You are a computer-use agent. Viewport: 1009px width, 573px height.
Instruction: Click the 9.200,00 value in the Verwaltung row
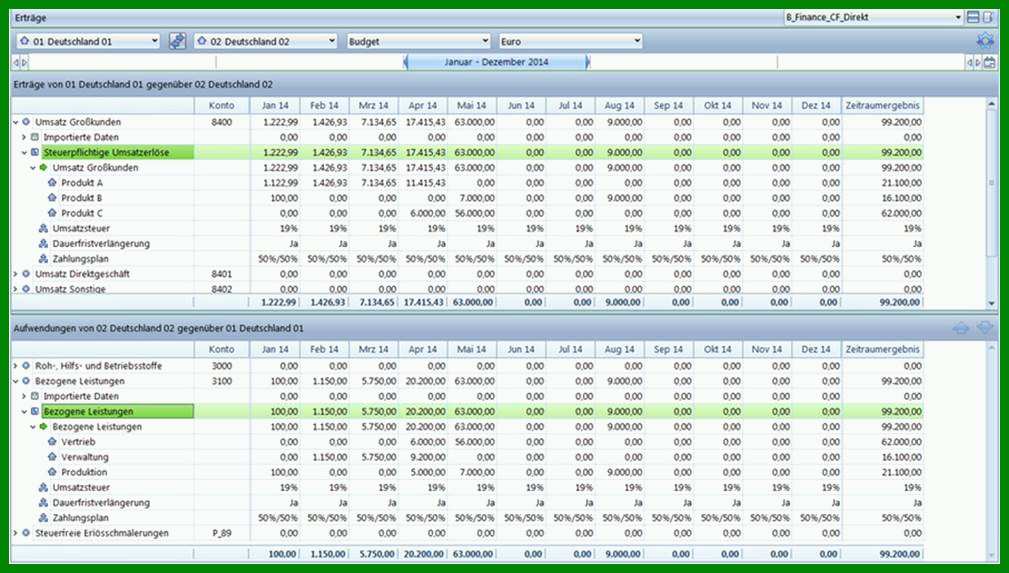[428, 457]
